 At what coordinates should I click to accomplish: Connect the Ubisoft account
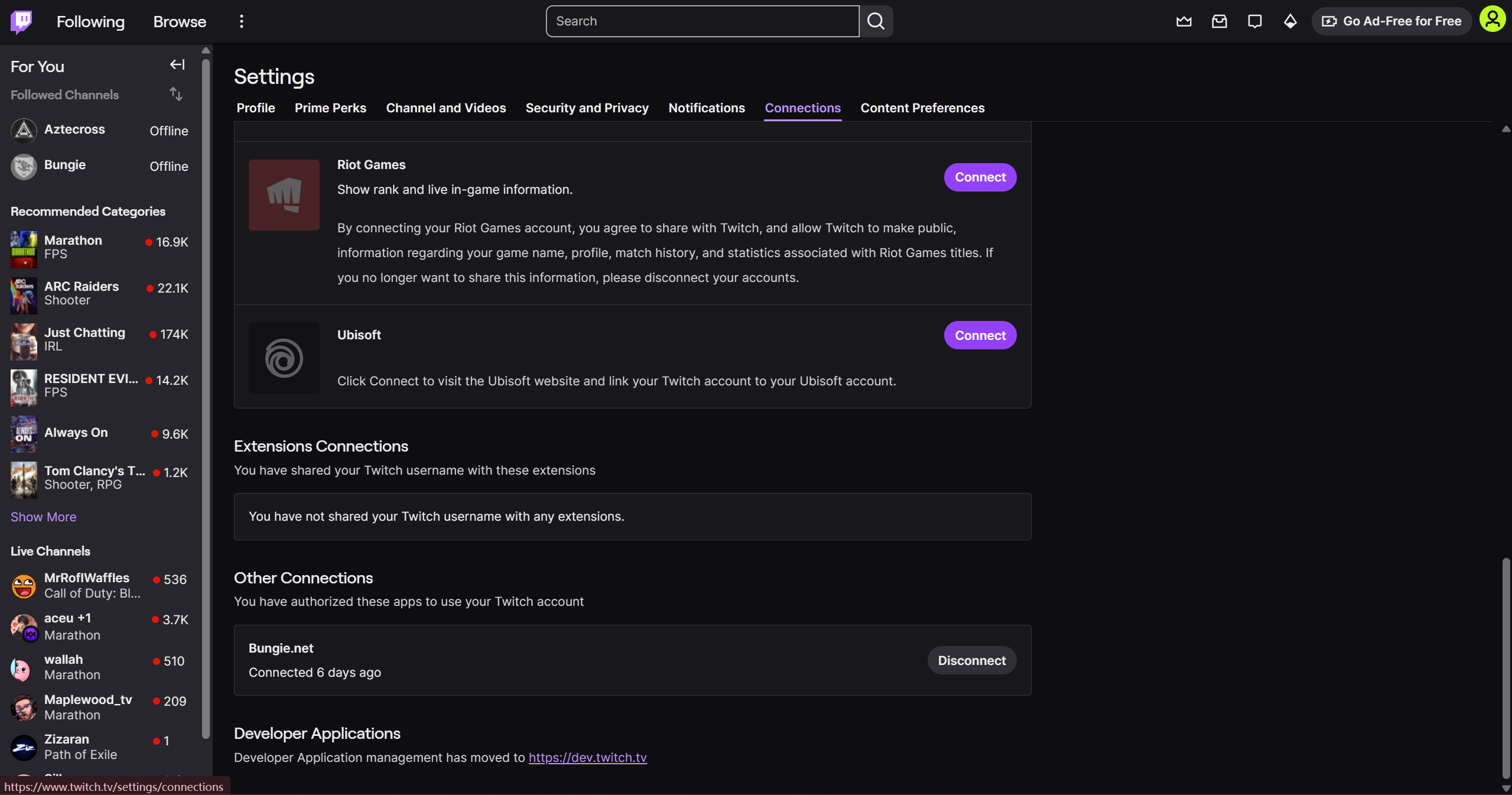click(980, 336)
